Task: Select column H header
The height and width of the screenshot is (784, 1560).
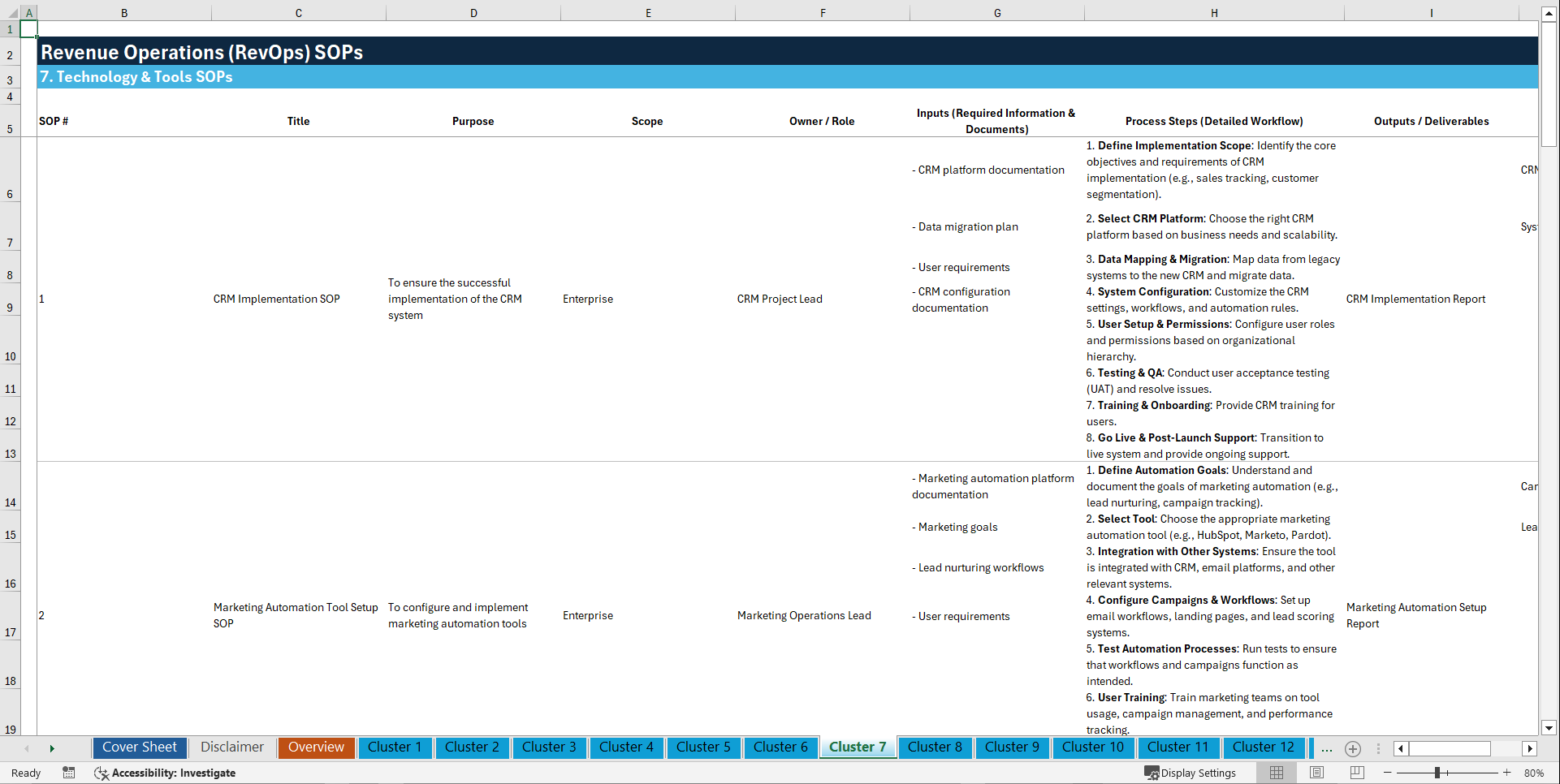Action: [x=1214, y=13]
